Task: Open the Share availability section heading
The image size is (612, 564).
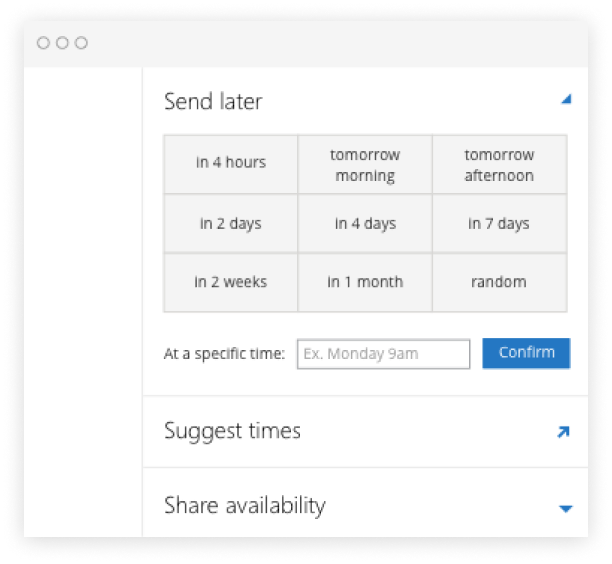Action: coord(245,505)
